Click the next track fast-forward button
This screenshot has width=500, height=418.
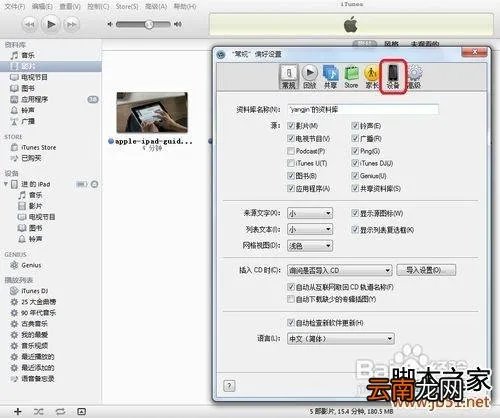[x=71, y=24]
